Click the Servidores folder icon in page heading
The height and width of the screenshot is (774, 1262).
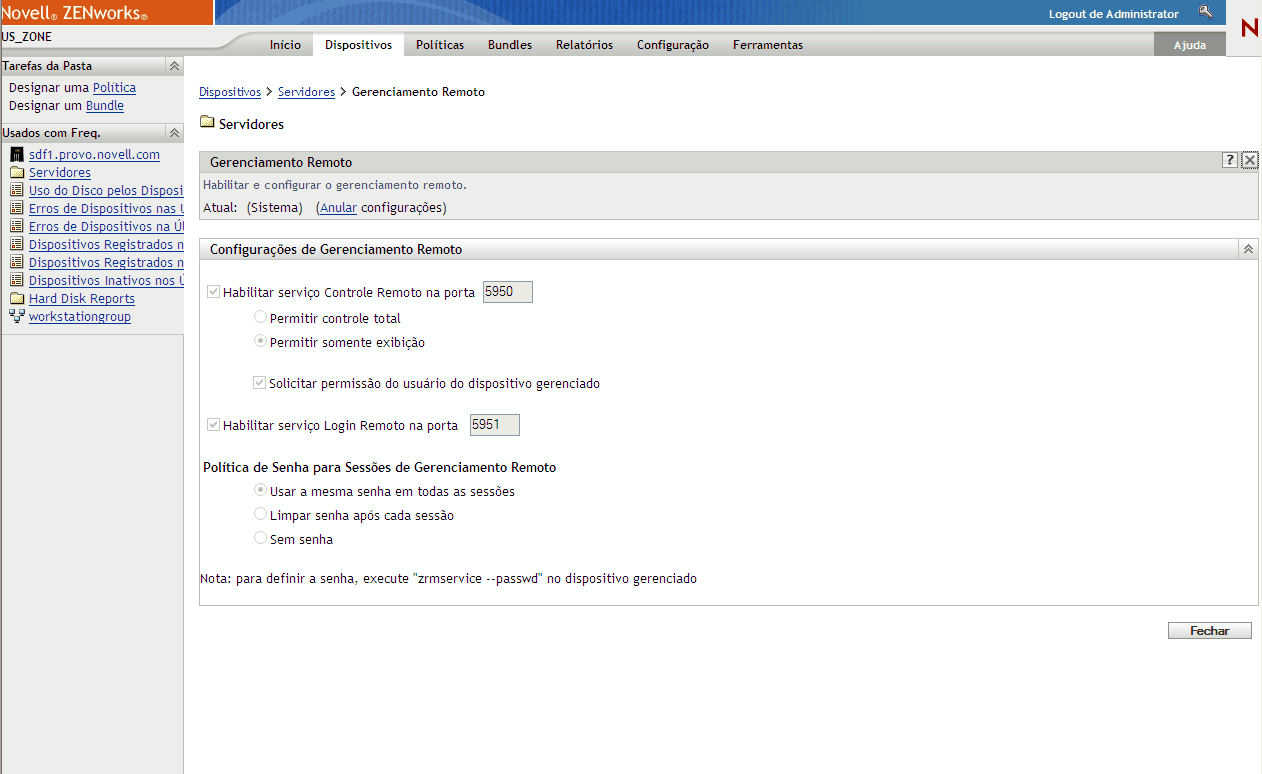pos(207,123)
